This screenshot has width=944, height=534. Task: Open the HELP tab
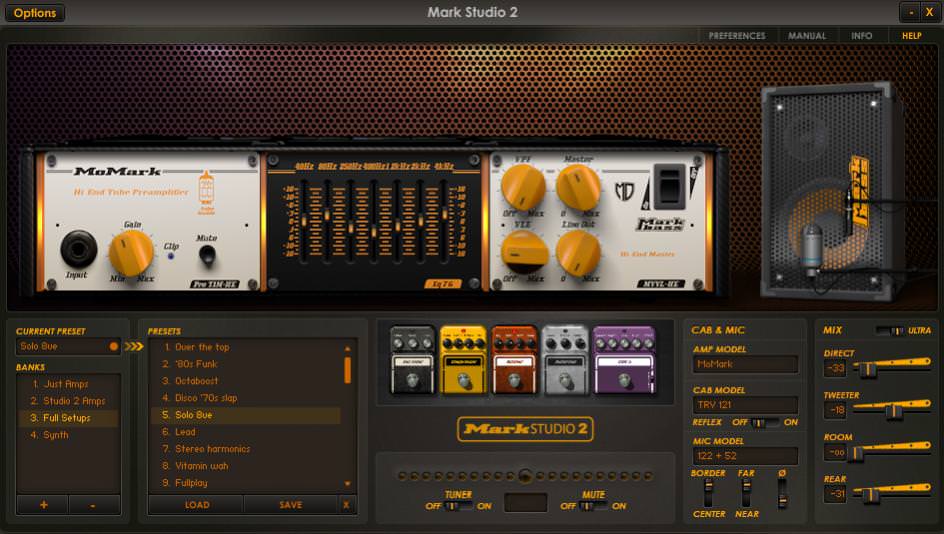tap(911, 36)
